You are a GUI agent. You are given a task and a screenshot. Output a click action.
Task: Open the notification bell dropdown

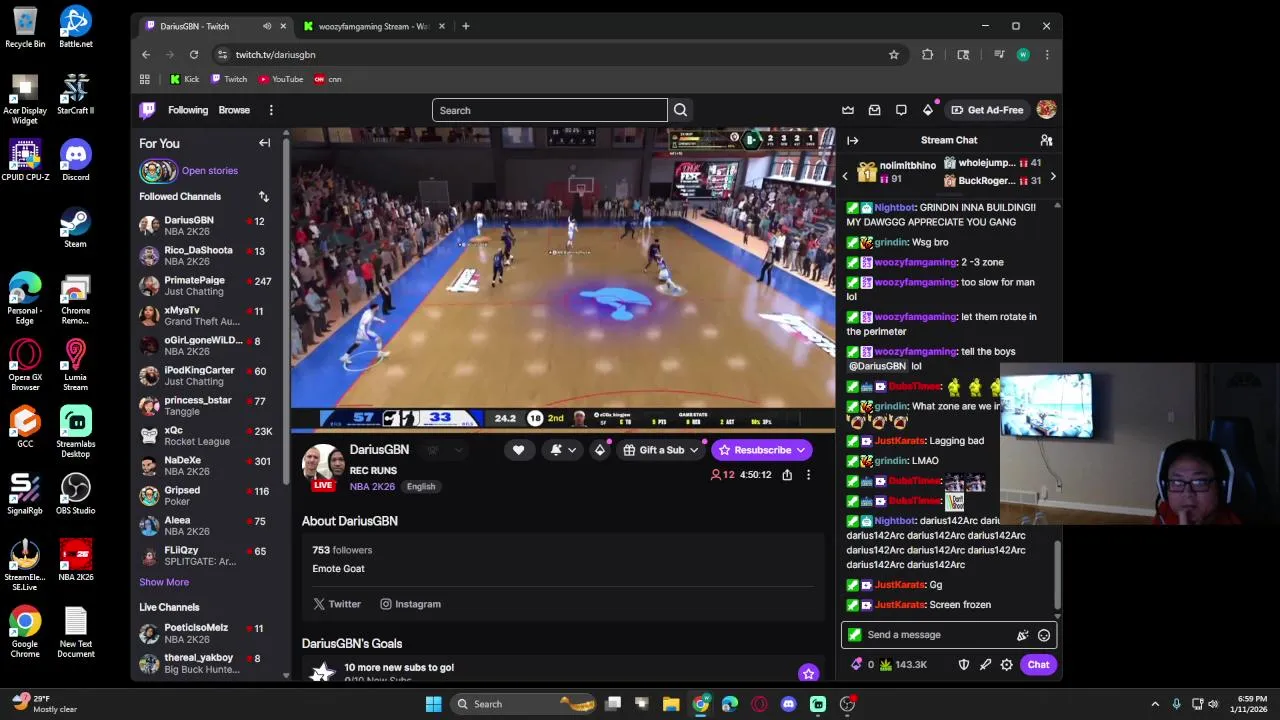(x=564, y=450)
